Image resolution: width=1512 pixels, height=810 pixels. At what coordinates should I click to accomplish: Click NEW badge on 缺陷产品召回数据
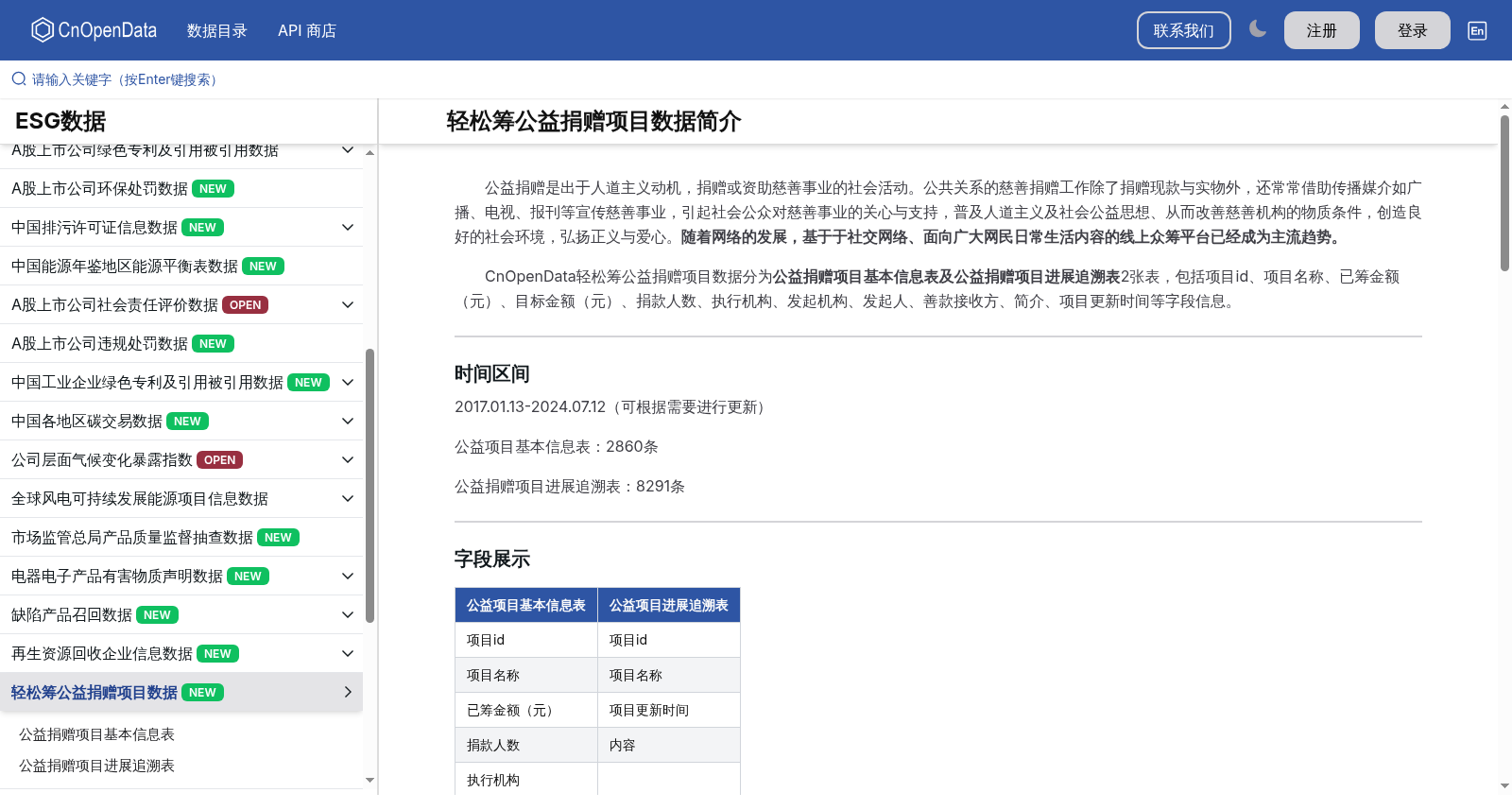click(x=157, y=615)
